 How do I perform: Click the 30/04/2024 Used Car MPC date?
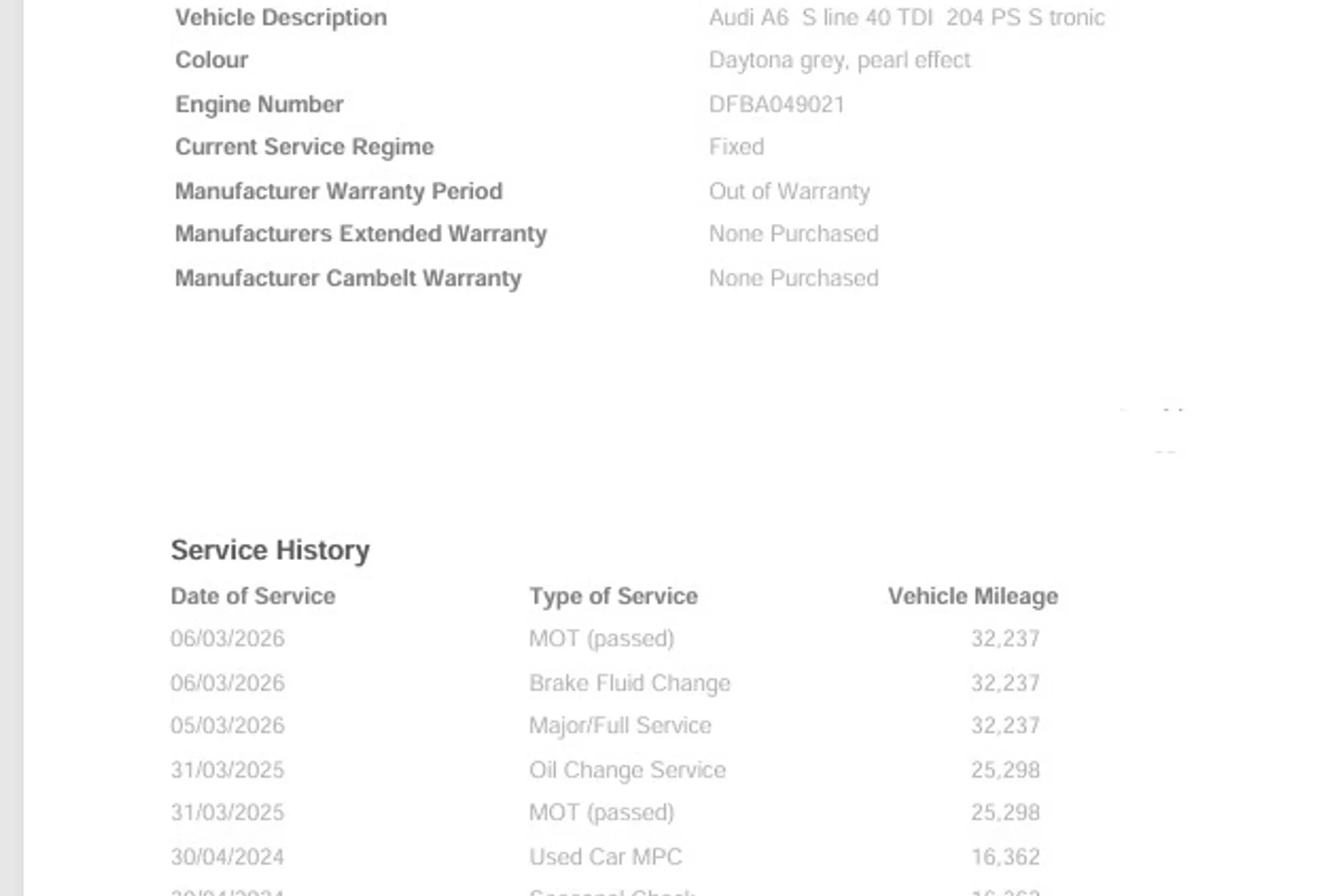pos(227,856)
